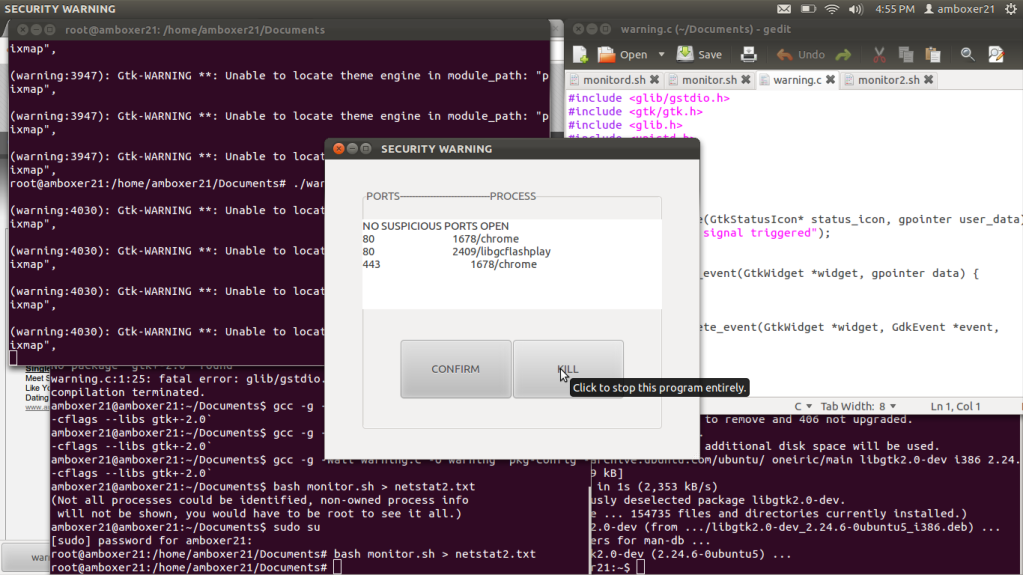The width and height of the screenshot is (1023, 575).
Task: Open the system settings gear menu
Action: (1011, 9)
